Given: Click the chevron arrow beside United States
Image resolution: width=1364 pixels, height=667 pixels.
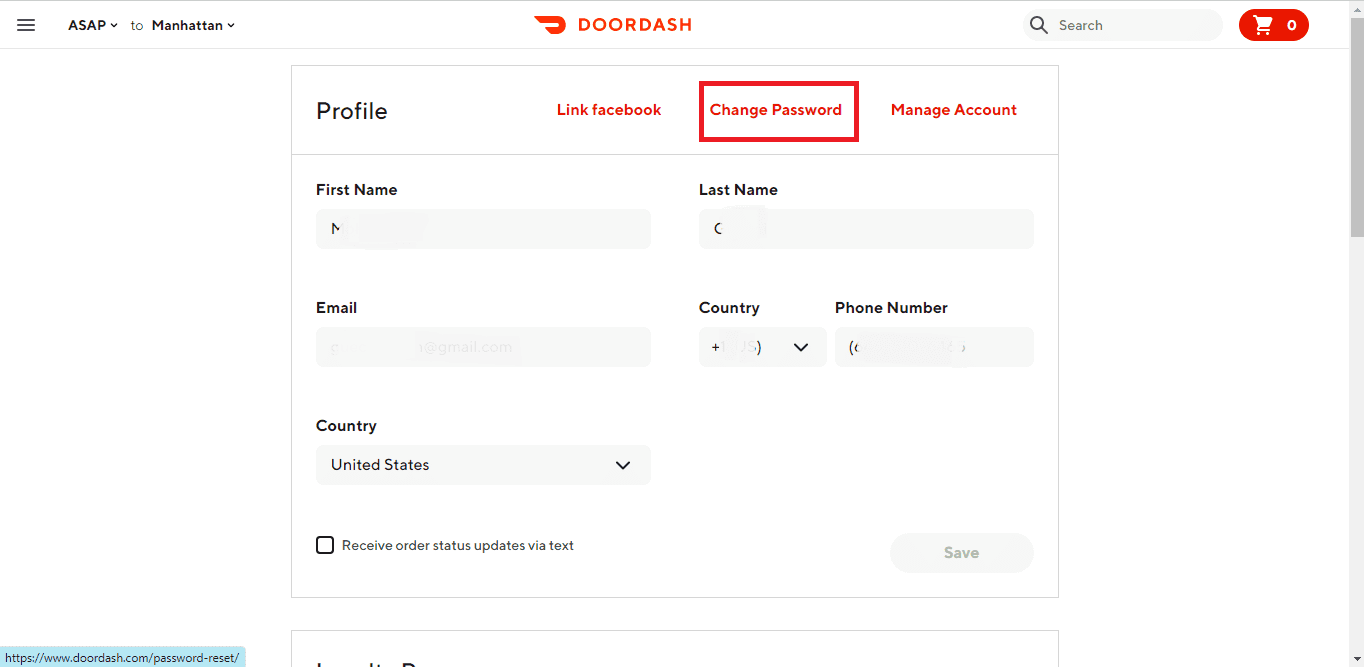Looking at the screenshot, I should pyautogui.click(x=623, y=465).
